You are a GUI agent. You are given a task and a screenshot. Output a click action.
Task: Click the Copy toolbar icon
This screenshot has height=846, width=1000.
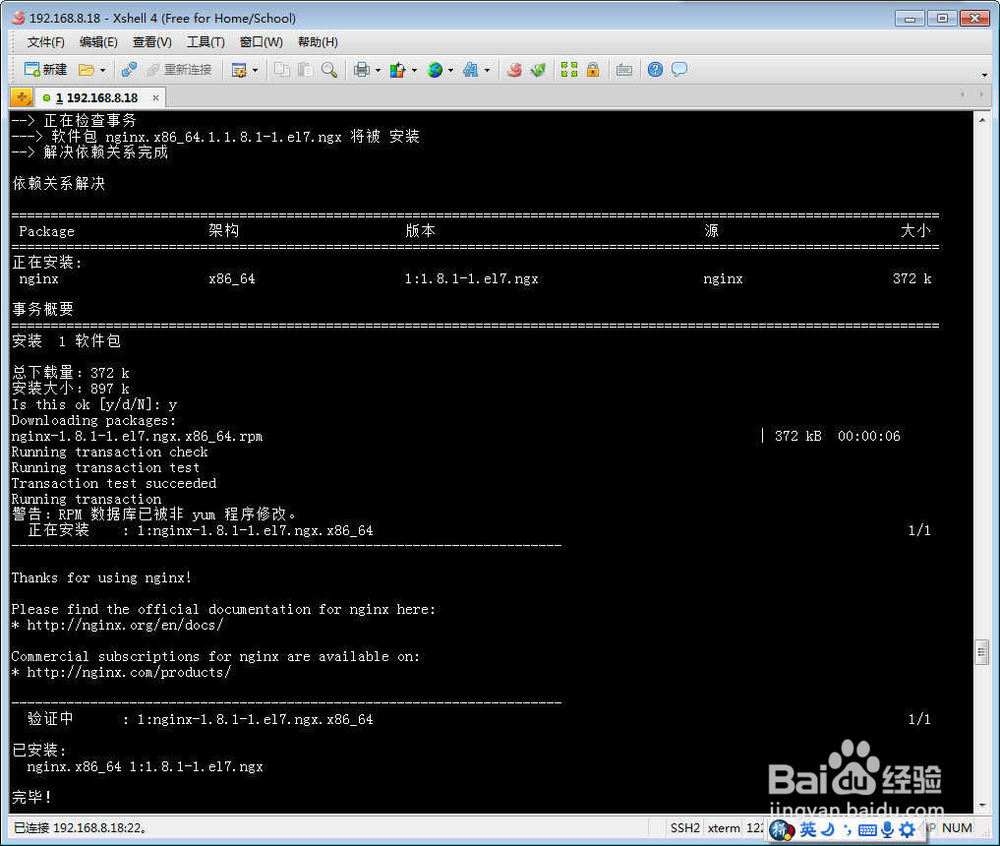(x=281, y=69)
